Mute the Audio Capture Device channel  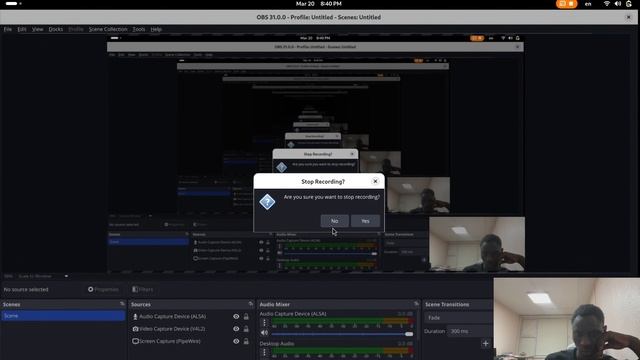click(264, 333)
